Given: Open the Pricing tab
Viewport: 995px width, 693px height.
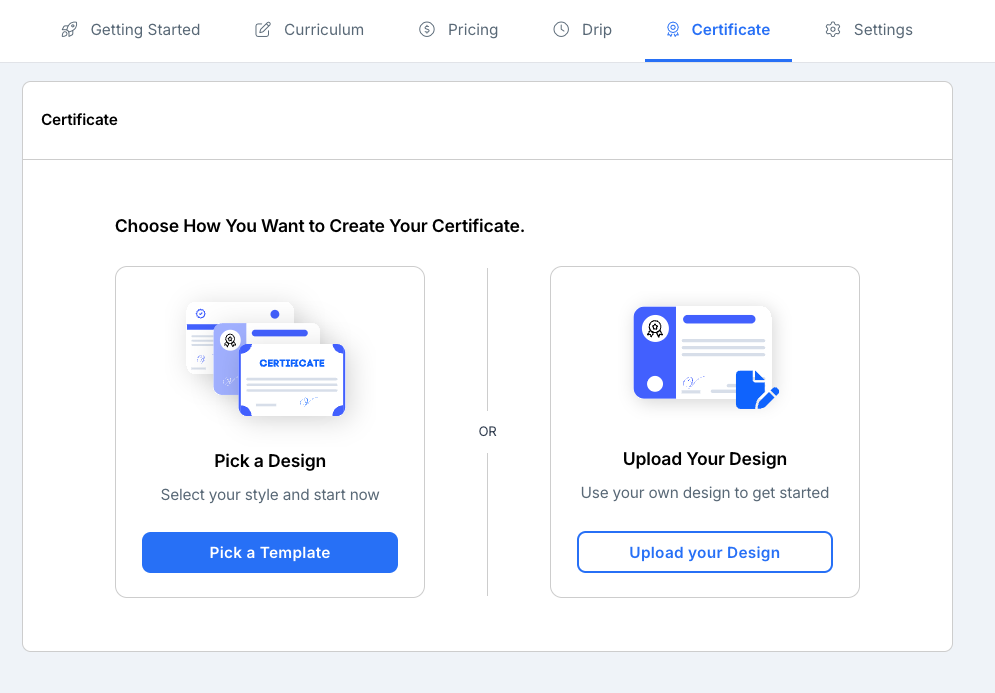Looking at the screenshot, I should [471, 29].
